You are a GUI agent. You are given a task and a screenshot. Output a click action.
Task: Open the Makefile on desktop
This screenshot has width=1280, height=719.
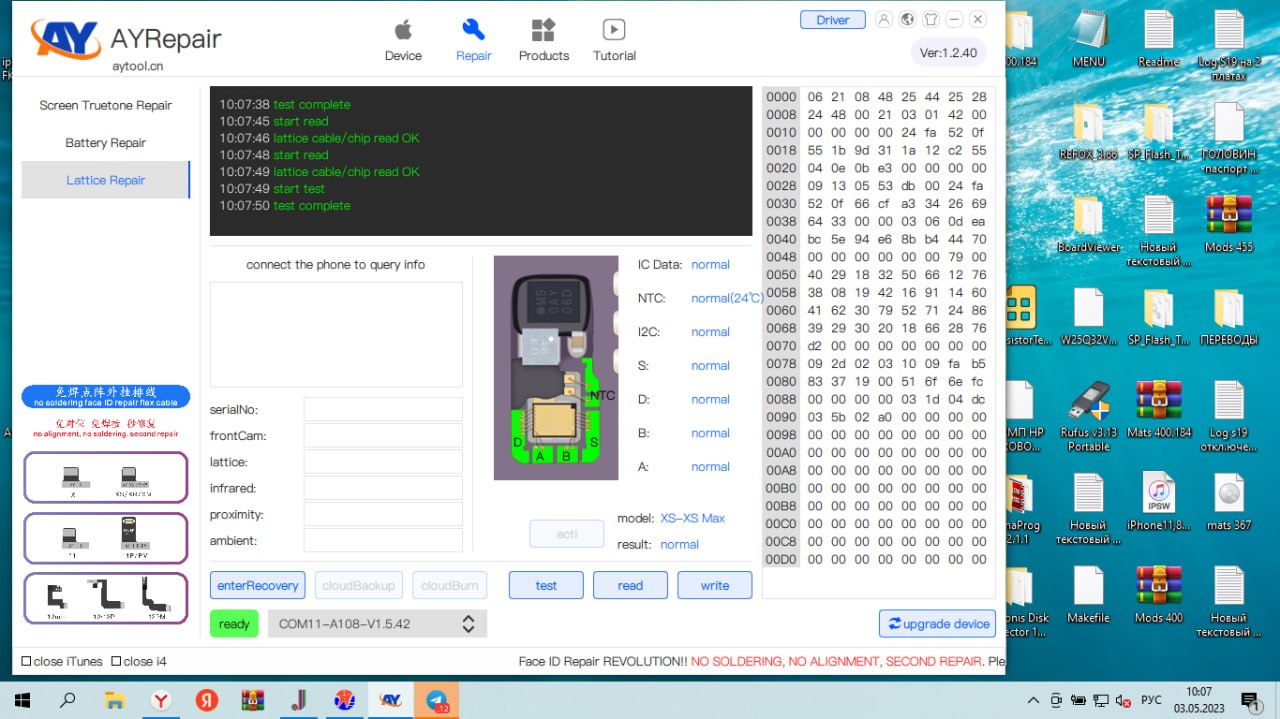coord(1088,595)
